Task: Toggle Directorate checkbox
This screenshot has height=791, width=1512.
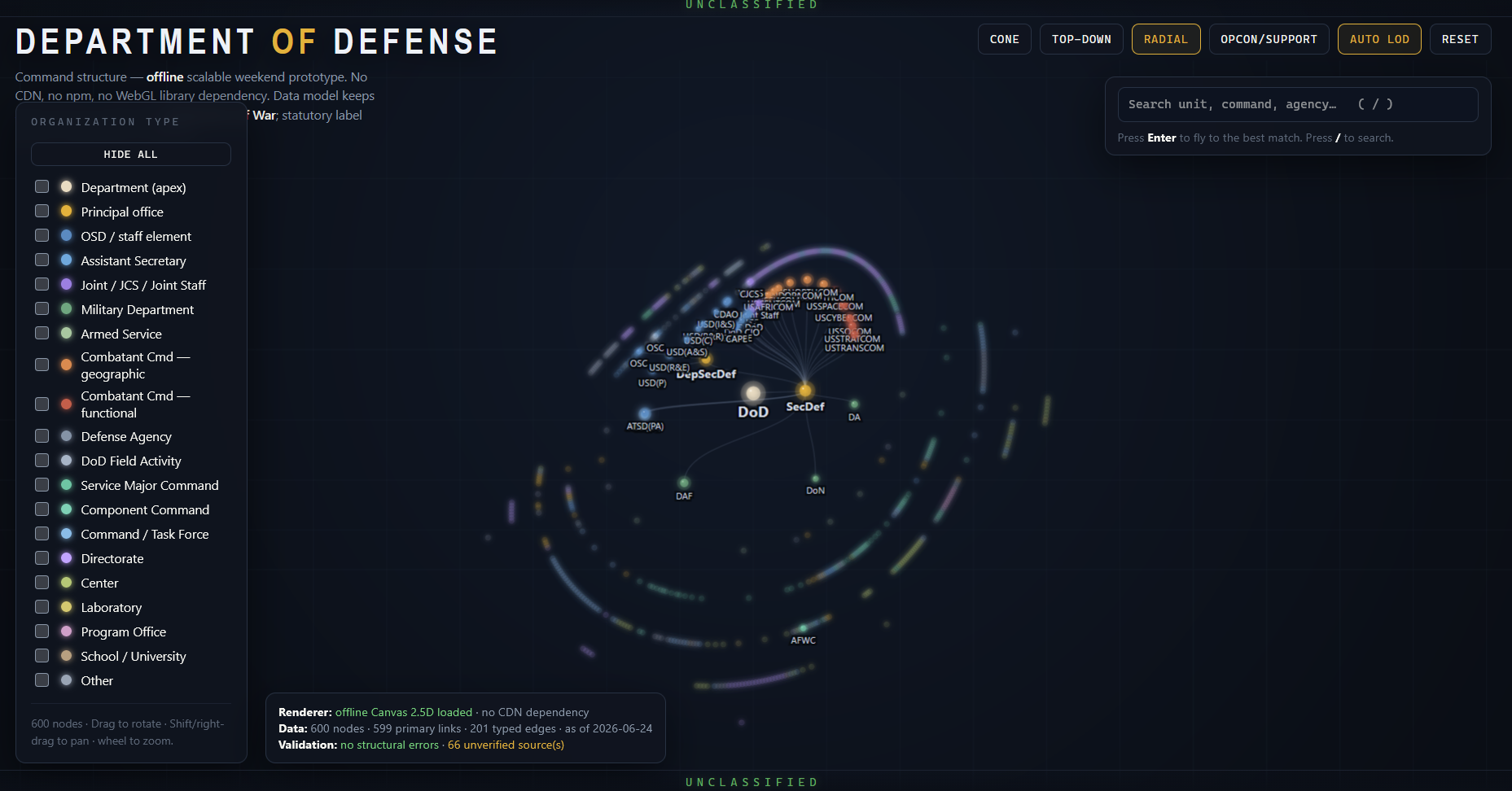Action: click(x=42, y=558)
